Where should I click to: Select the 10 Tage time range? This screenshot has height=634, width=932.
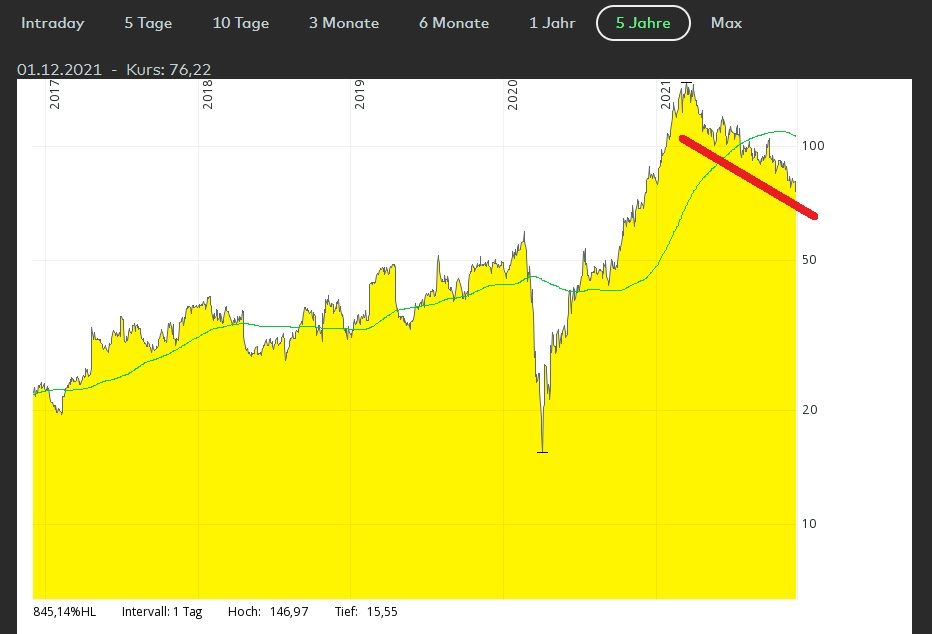coord(241,23)
